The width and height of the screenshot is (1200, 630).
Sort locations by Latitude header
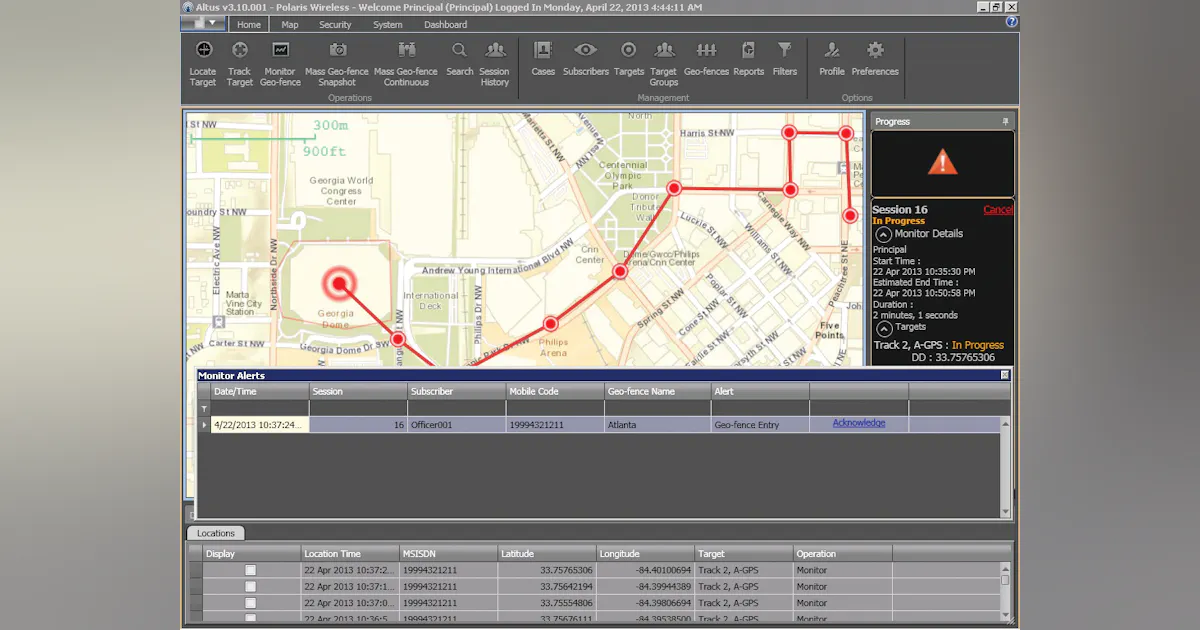[x=547, y=554]
